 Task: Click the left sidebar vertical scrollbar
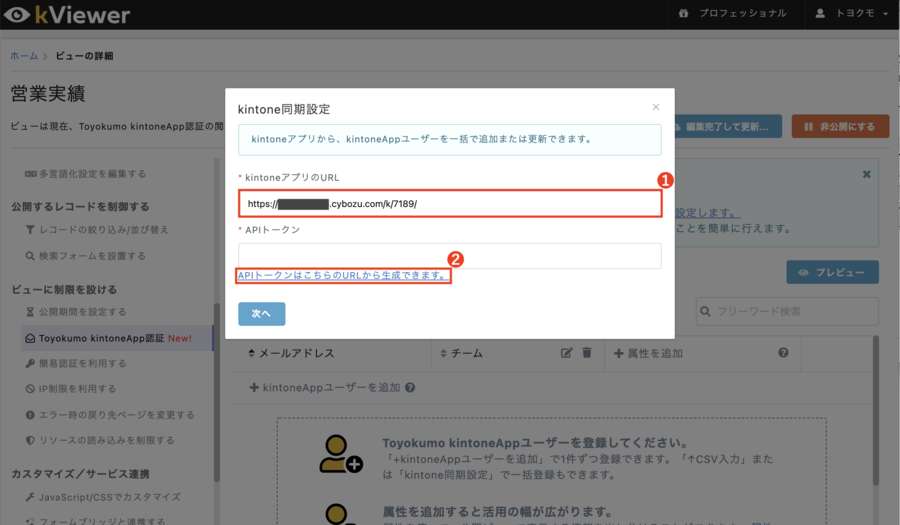click(x=216, y=392)
